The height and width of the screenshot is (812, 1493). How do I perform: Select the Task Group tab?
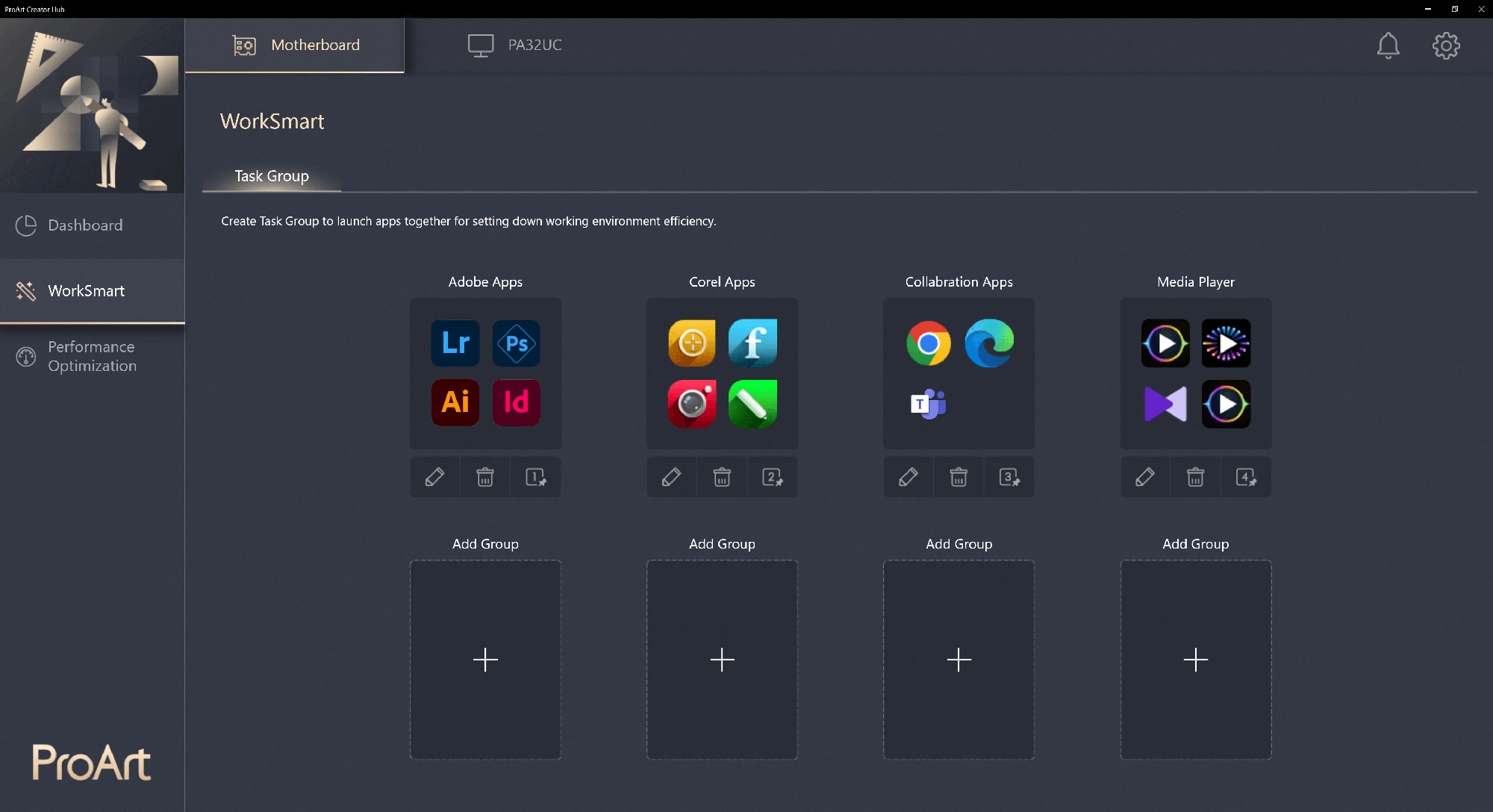(x=272, y=176)
